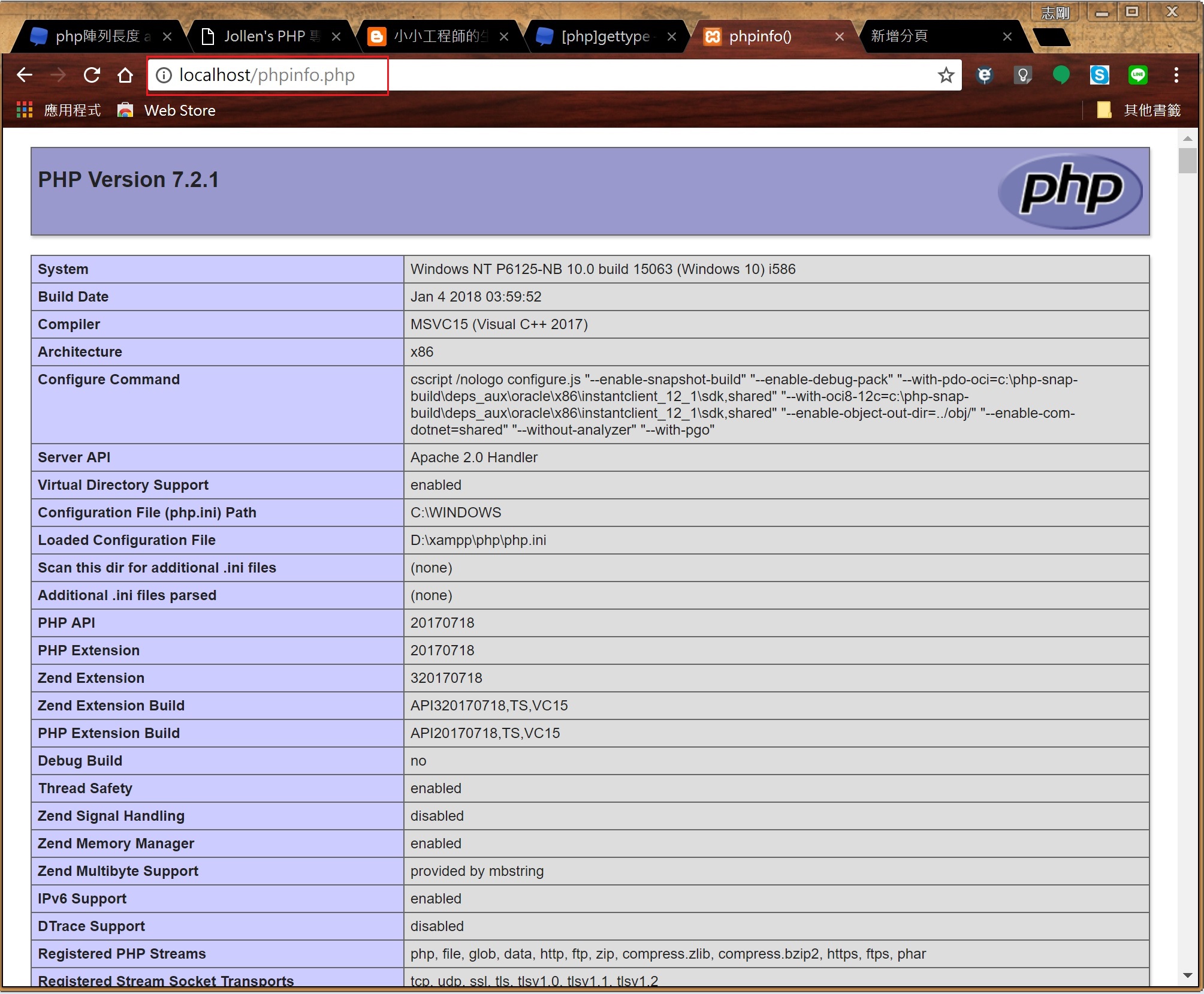Click the Architecture value x86
Screen dimensions: 1204x994
coord(422,352)
